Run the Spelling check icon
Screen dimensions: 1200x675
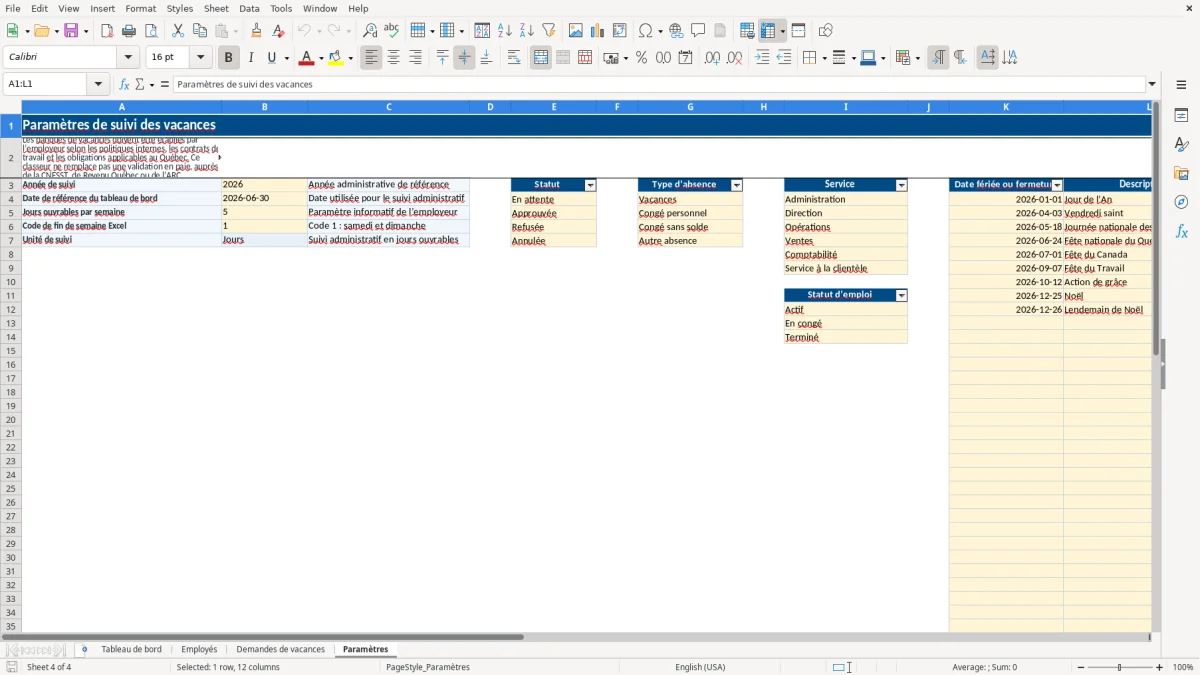pos(392,31)
